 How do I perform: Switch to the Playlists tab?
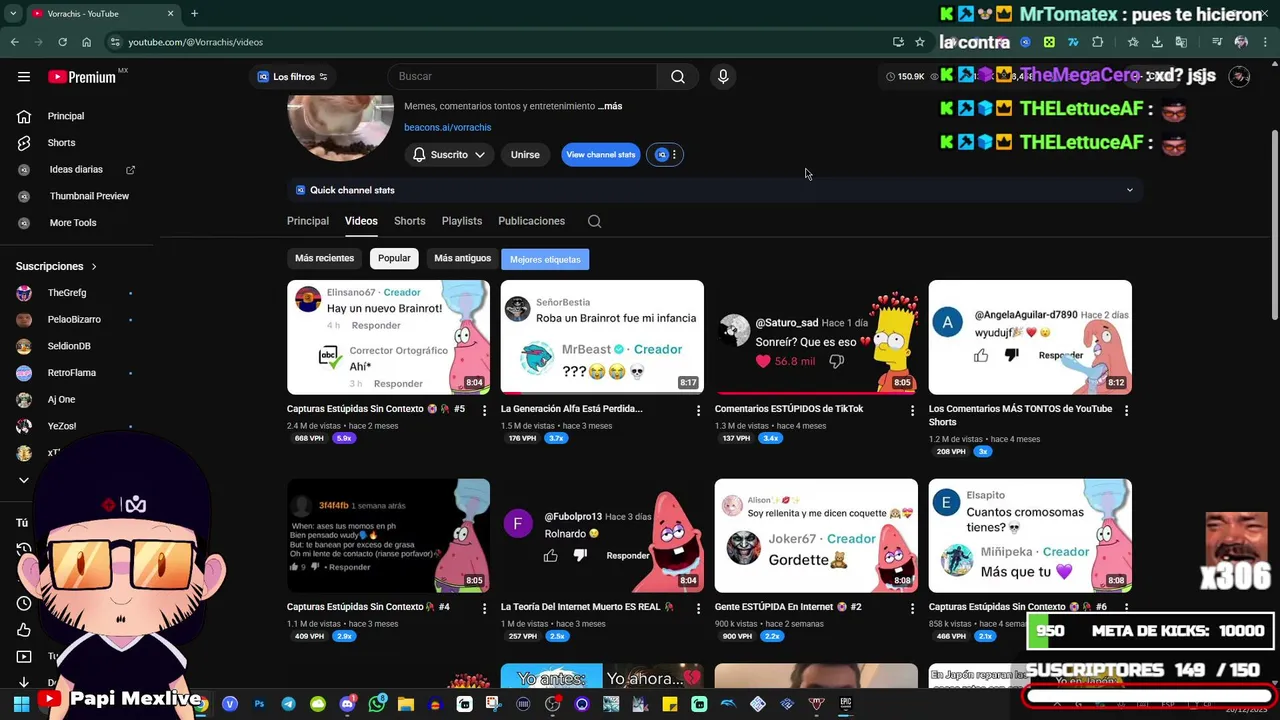[462, 221]
